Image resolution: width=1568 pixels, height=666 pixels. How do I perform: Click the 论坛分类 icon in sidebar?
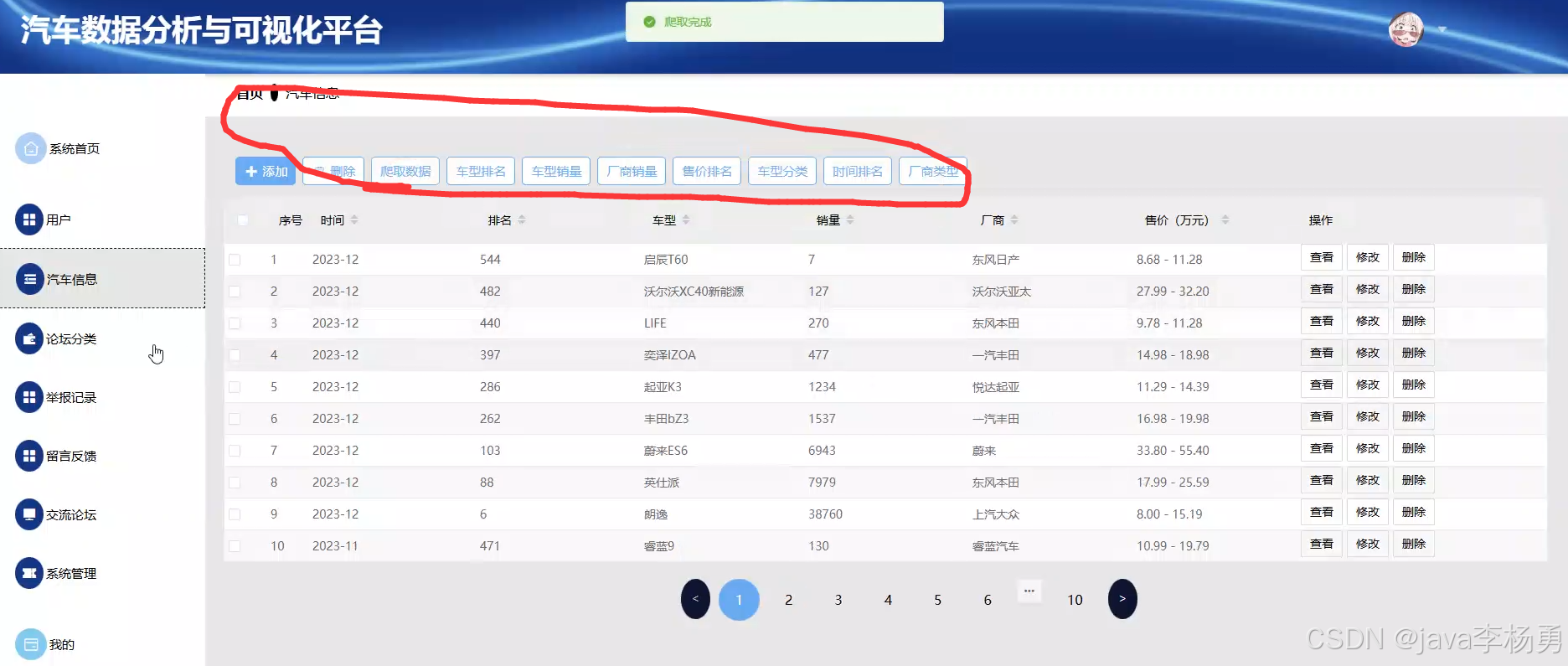[29, 338]
